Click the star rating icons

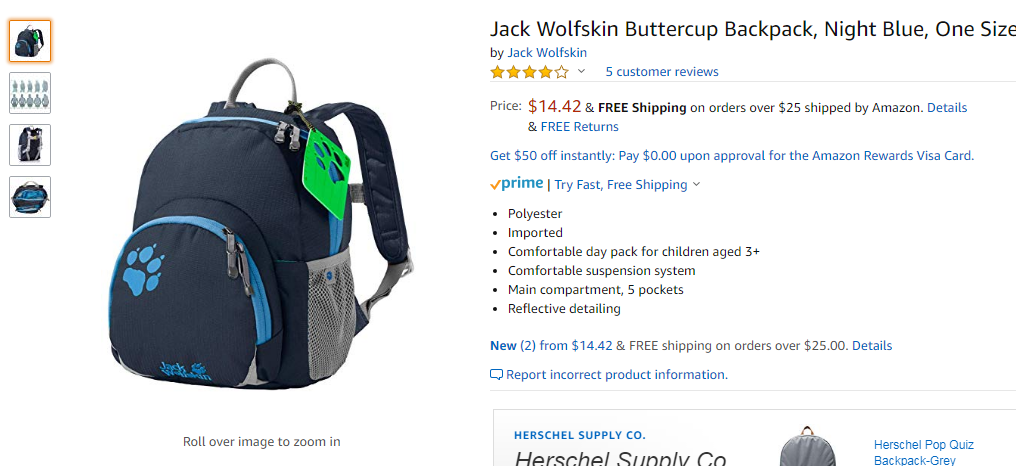pos(529,72)
